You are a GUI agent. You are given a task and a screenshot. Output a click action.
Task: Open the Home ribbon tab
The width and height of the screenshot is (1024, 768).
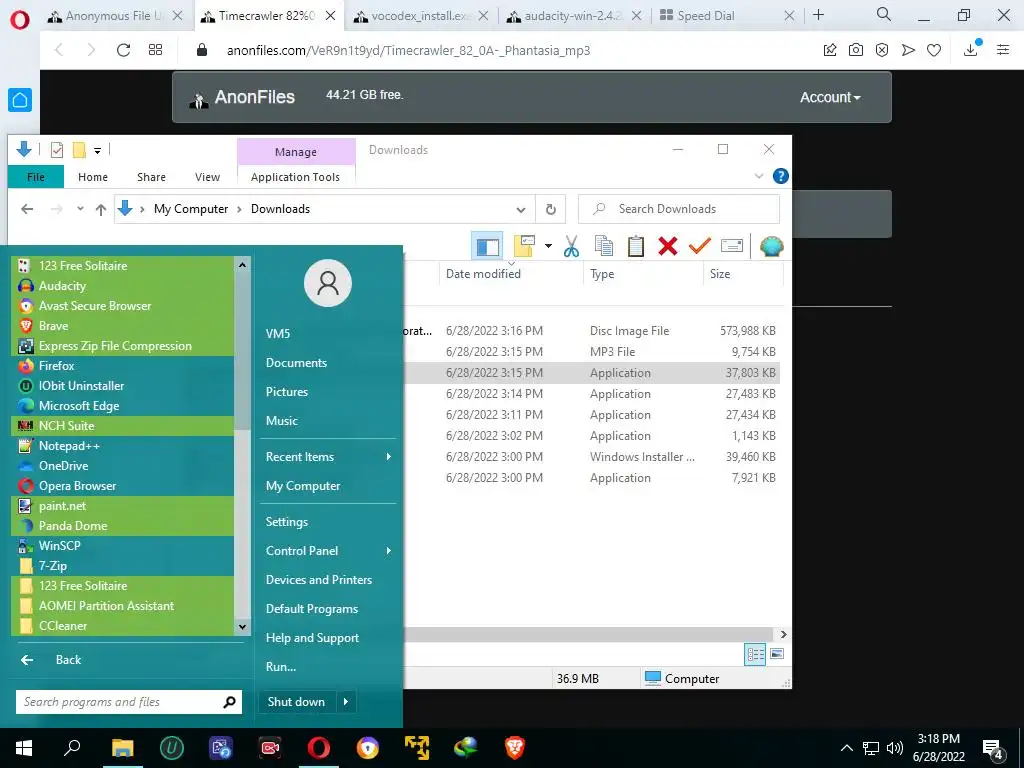(x=93, y=177)
